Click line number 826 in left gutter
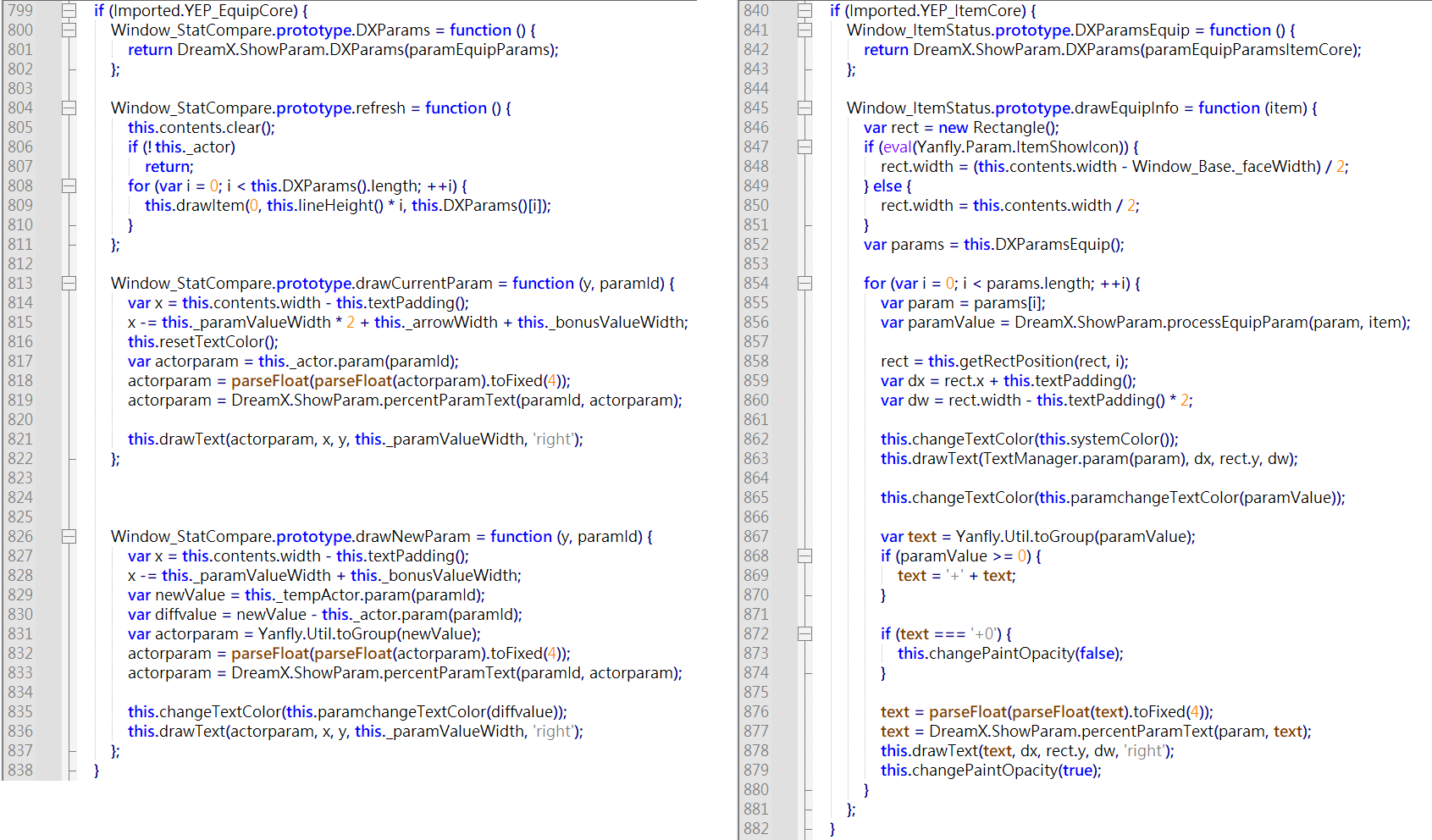 pyautogui.click(x=20, y=537)
